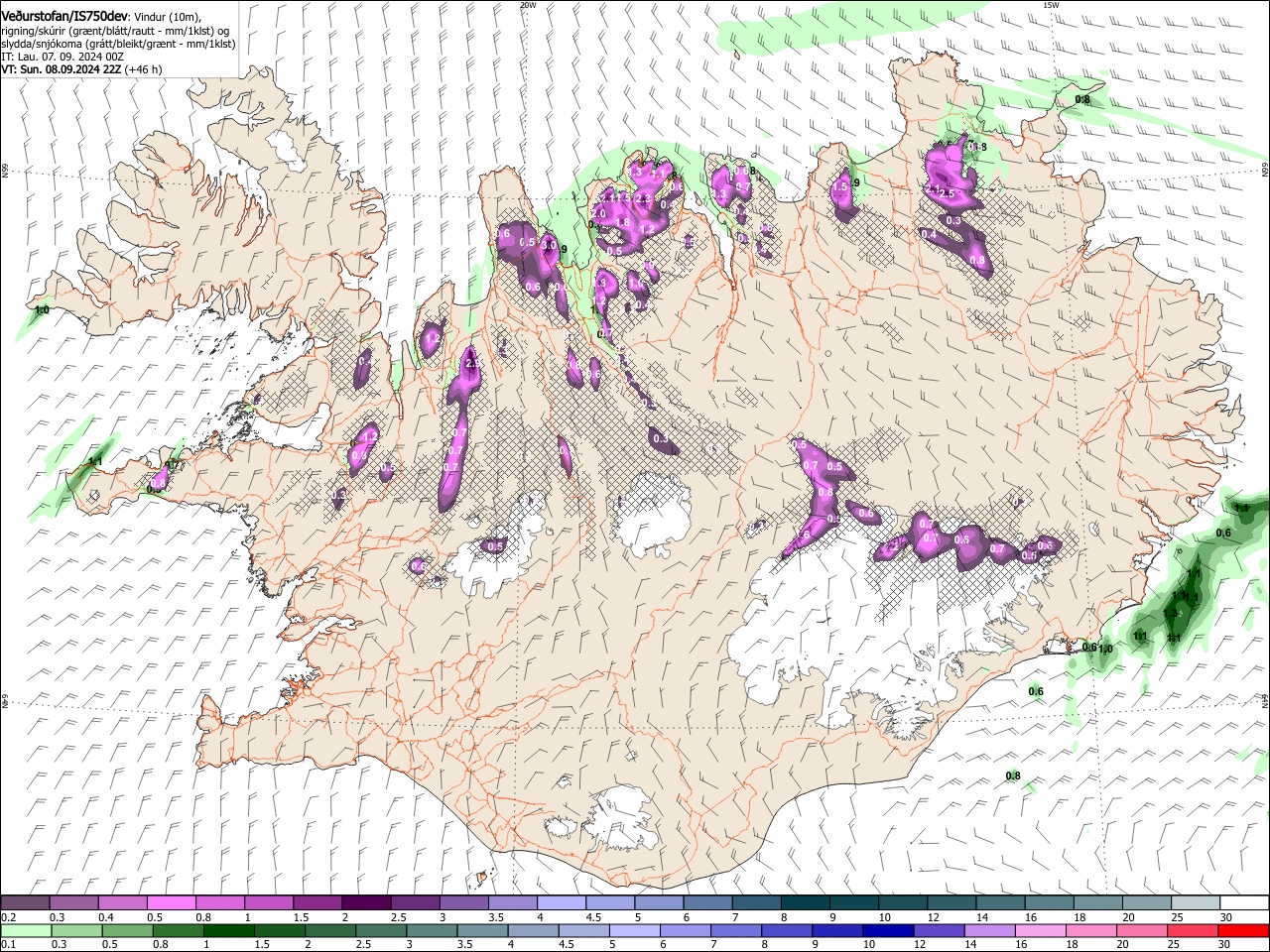Screen dimensions: 1270x952
Task: Click the '30' value ending the upper legend row
Action: 1225,917
